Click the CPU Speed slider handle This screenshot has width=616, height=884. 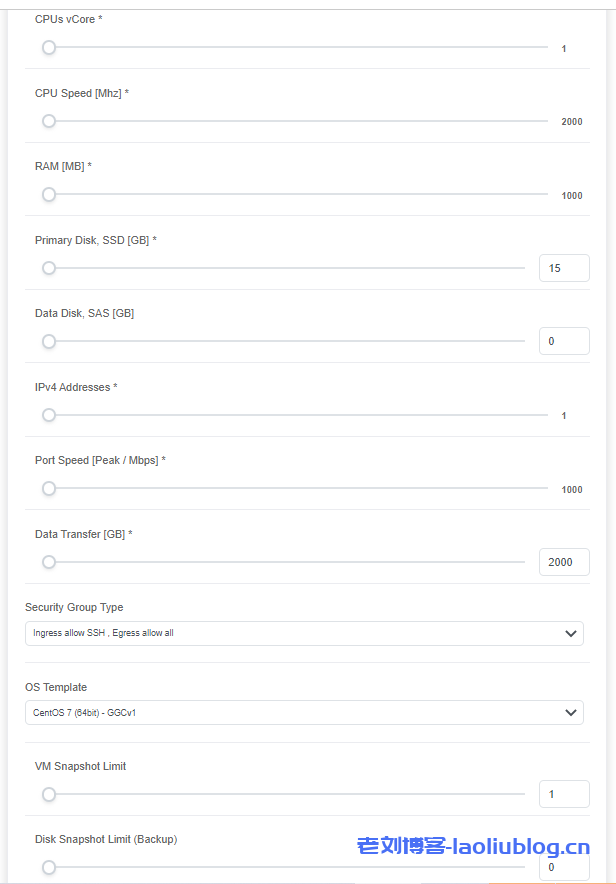[x=48, y=121]
